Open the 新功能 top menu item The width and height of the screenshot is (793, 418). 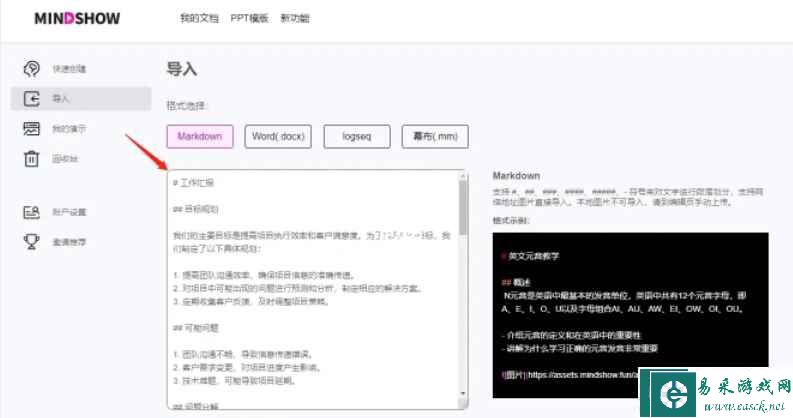(294, 18)
